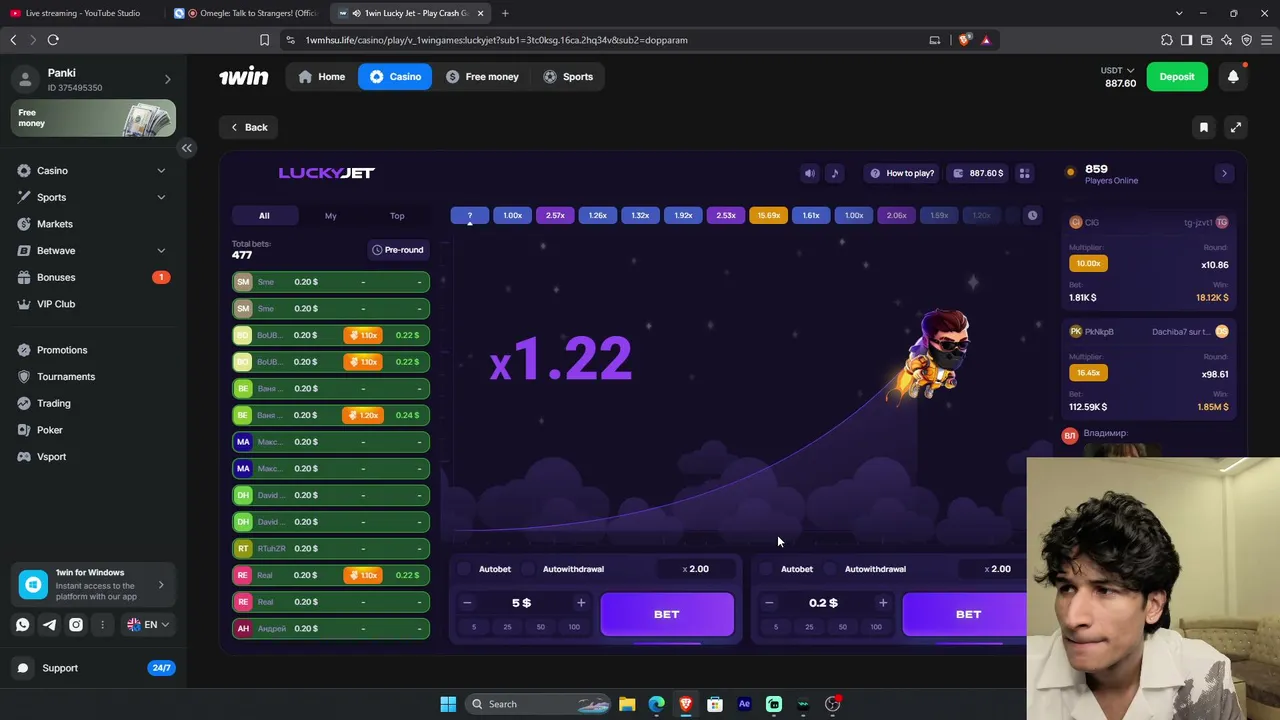The image size is (1280, 720).
Task: Enable Autowithdrawal on the 5 $ bet panel
Action: 528,569
